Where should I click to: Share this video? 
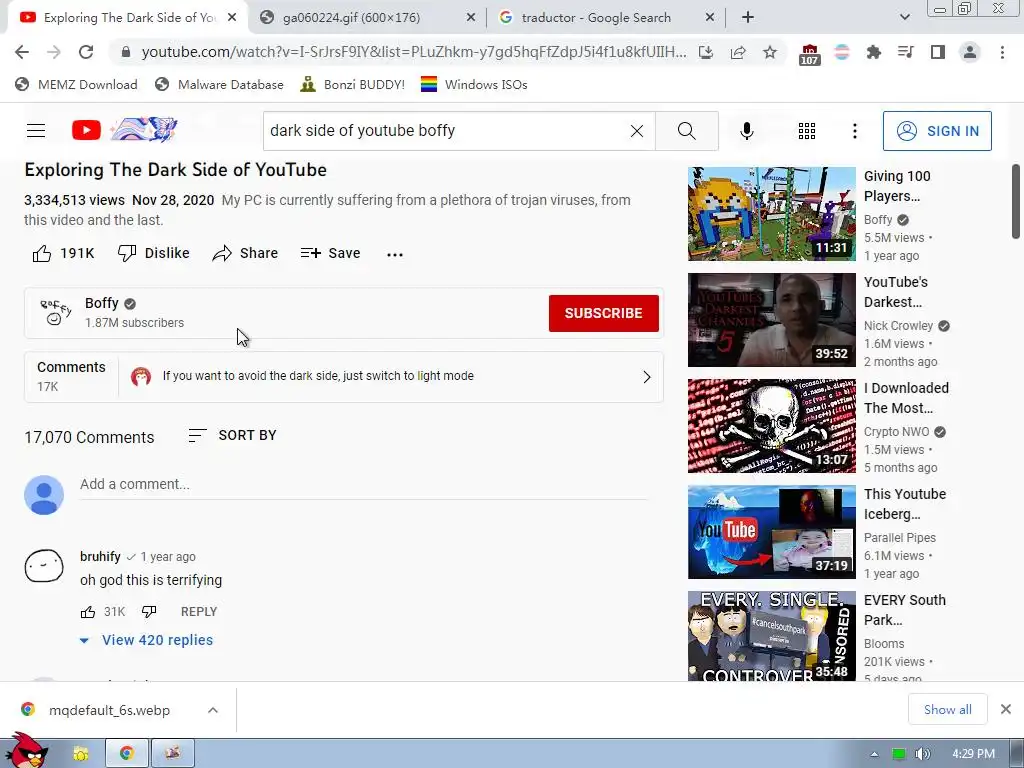[x=245, y=253]
